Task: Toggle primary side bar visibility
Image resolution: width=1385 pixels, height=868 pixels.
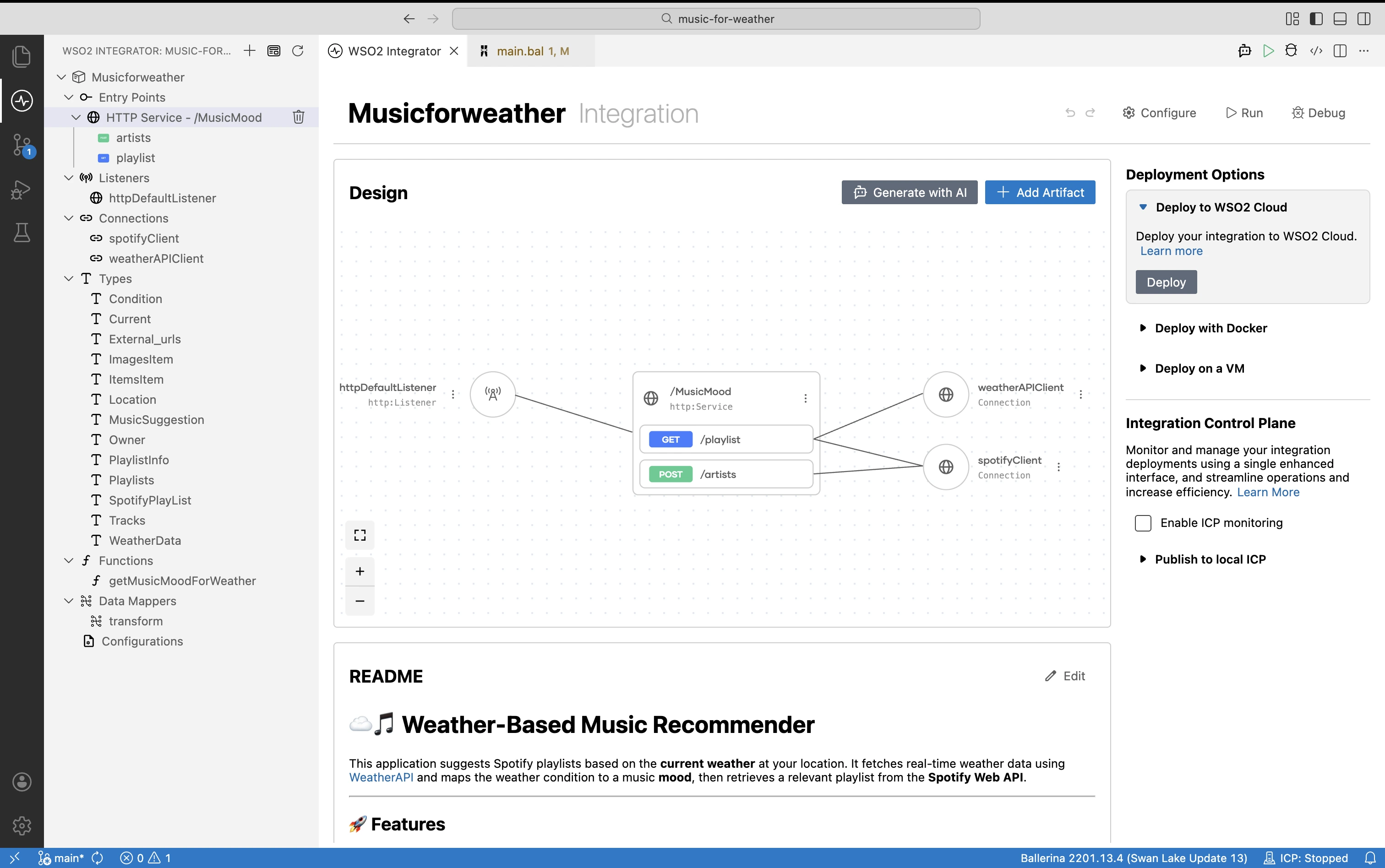Action: (x=1316, y=19)
